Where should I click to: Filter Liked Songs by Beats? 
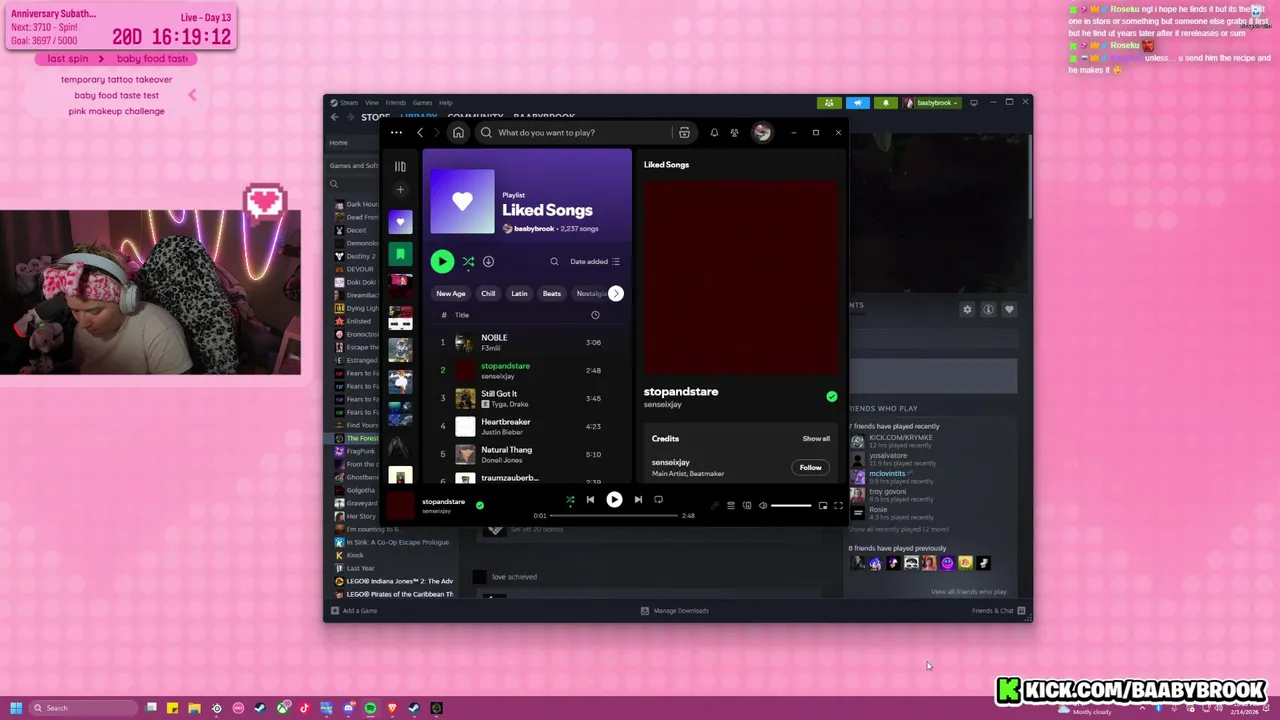[552, 293]
